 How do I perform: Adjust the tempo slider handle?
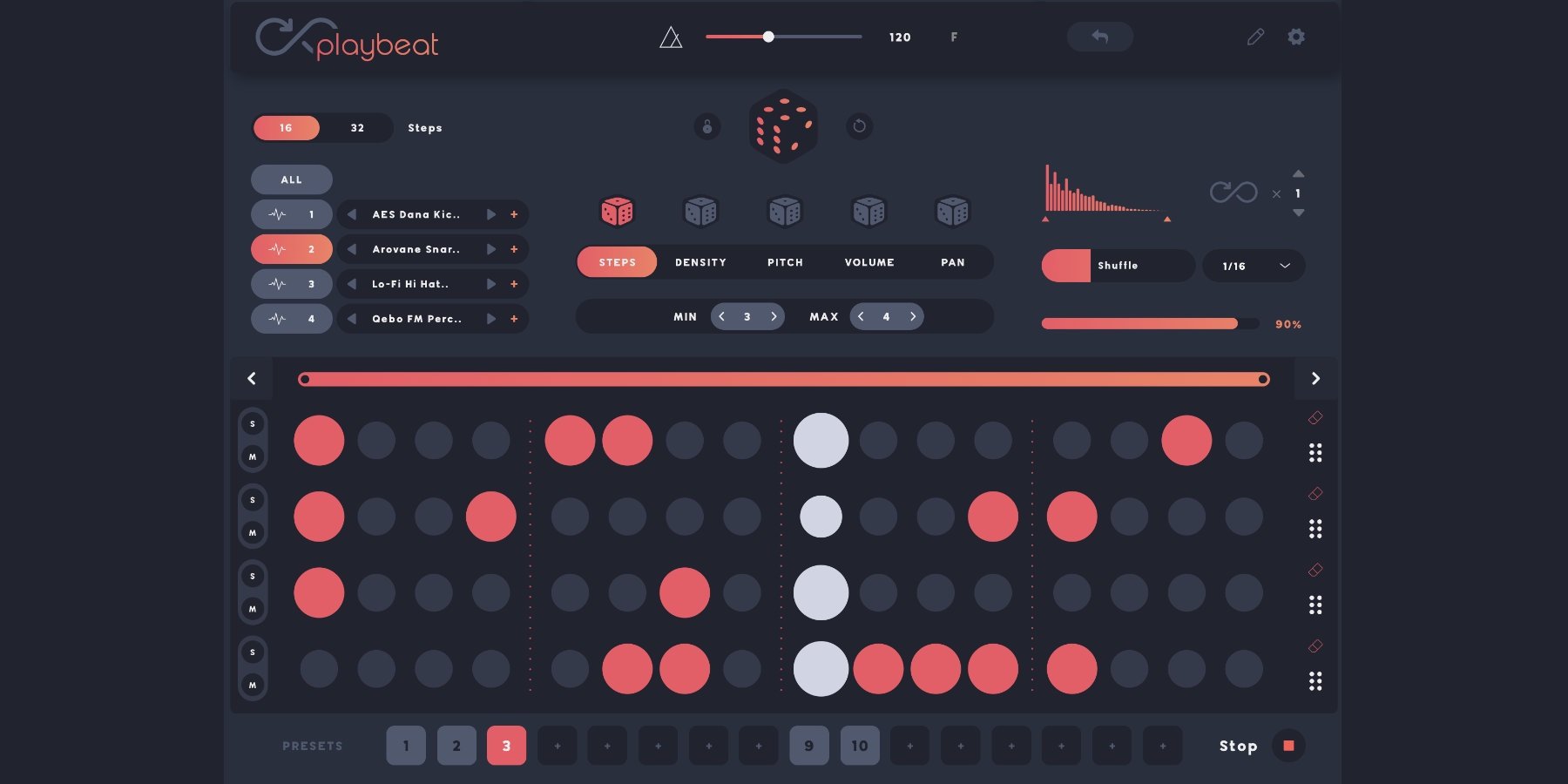pos(768,37)
